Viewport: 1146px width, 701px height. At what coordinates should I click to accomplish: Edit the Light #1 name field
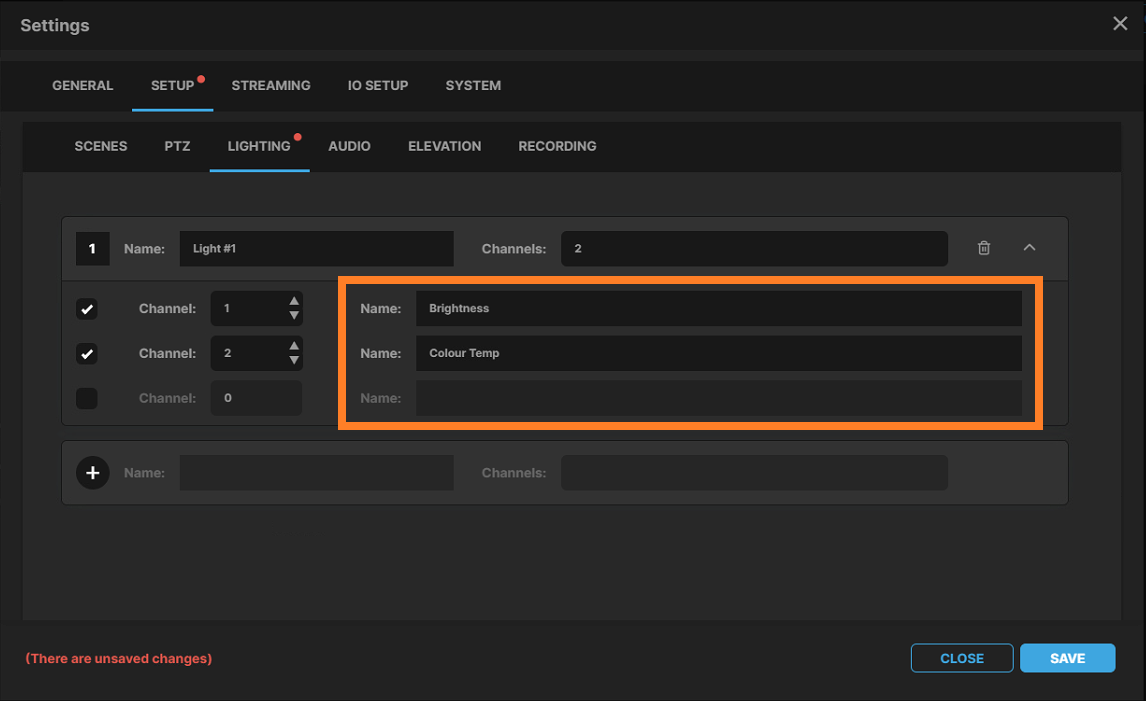316,249
